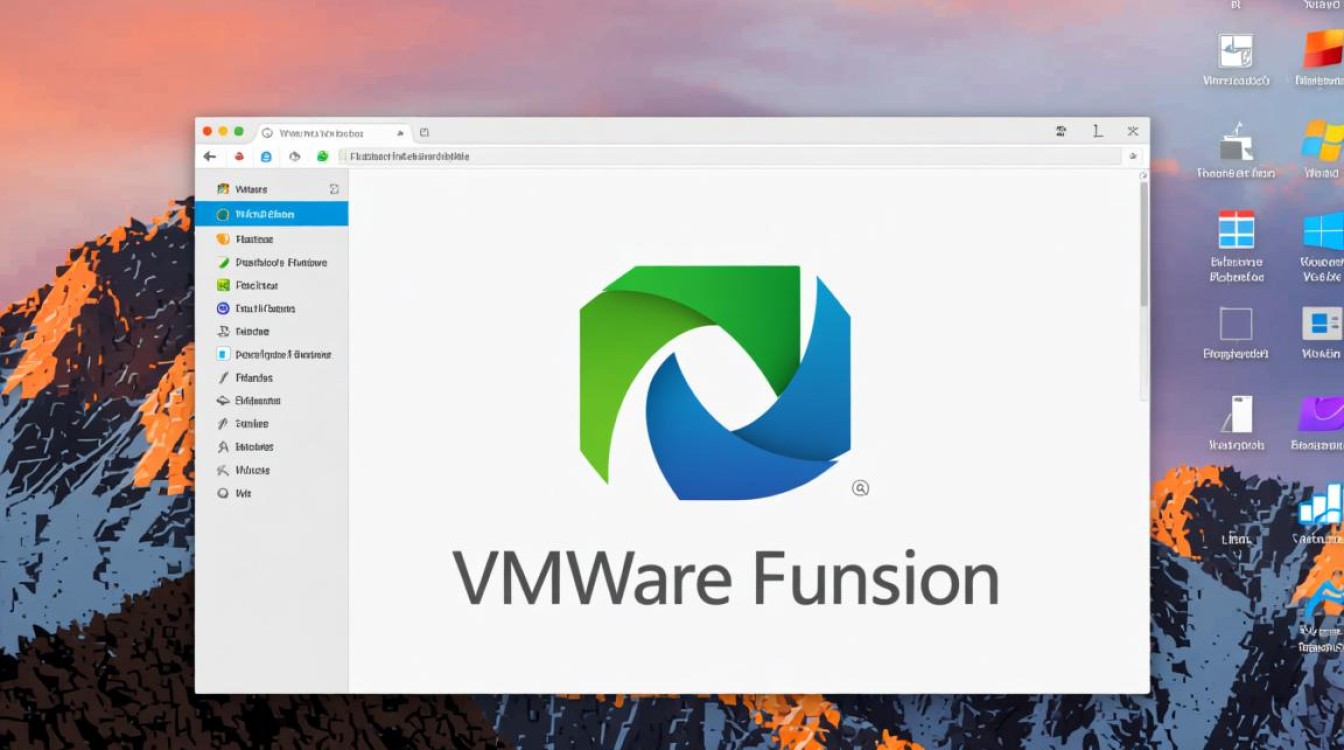Click the blue icon in the browser toolbar
The height and width of the screenshot is (750, 1344).
click(x=266, y=156)
